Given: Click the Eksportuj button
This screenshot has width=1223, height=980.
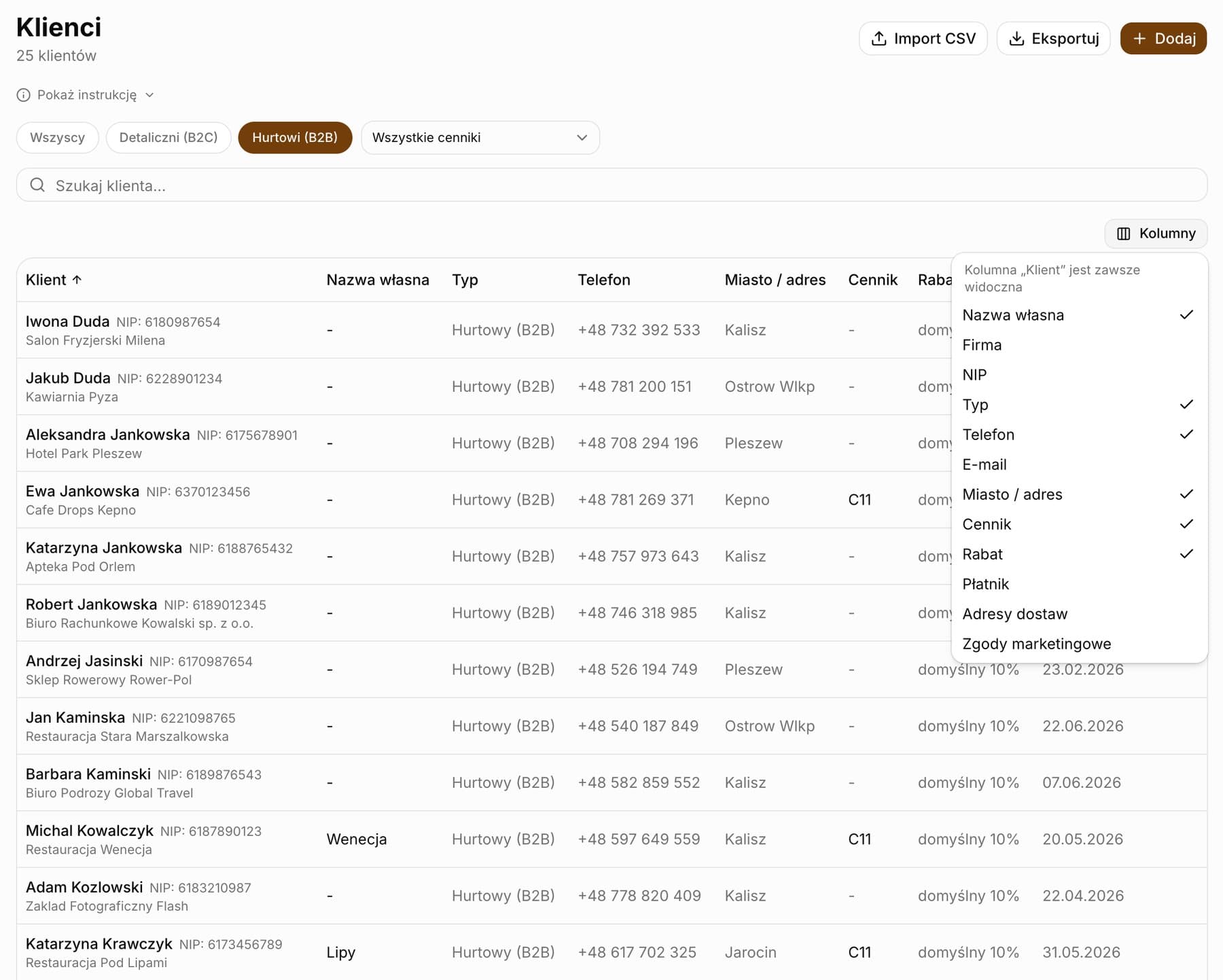Looking at the screenshot, I should tap(1053, 39).
